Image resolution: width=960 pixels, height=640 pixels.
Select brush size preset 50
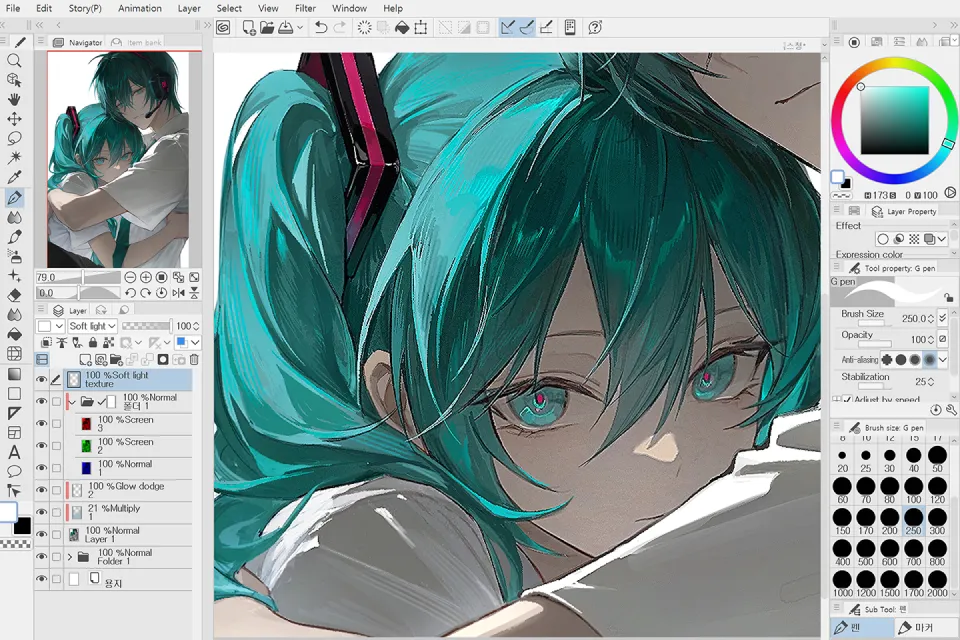coord(937,458)
